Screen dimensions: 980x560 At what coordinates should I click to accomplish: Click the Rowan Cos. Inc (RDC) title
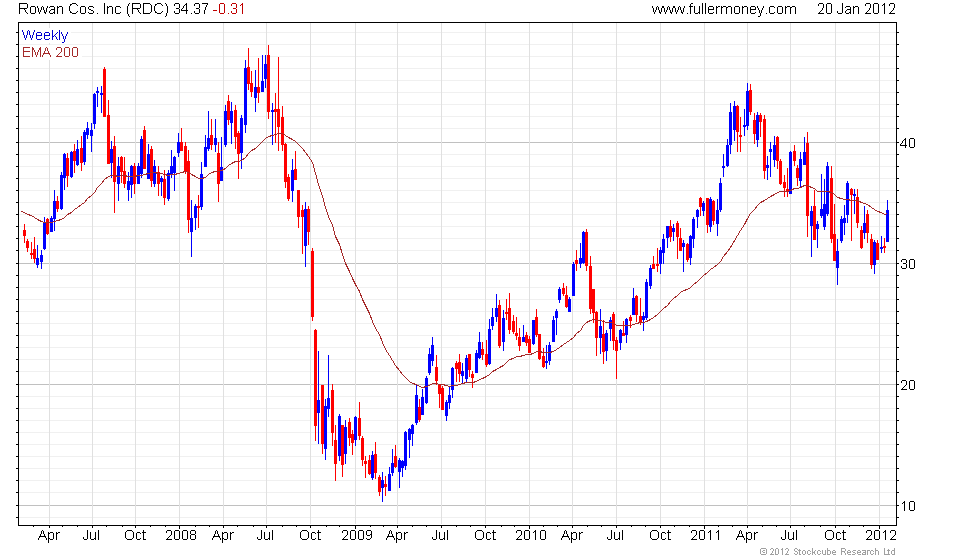[93, 9]
